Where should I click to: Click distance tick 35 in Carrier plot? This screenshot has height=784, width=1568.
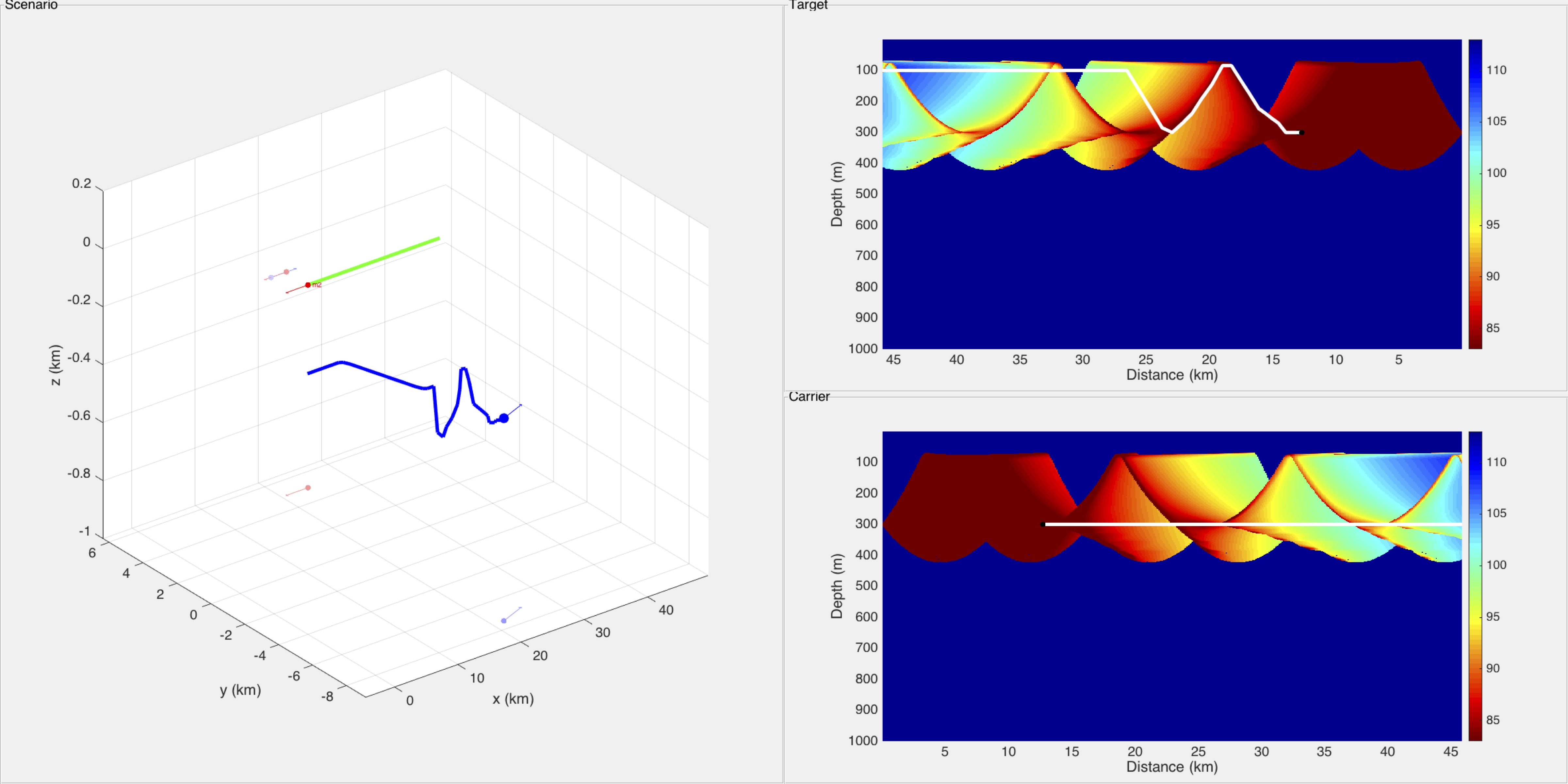[1324, 752]
